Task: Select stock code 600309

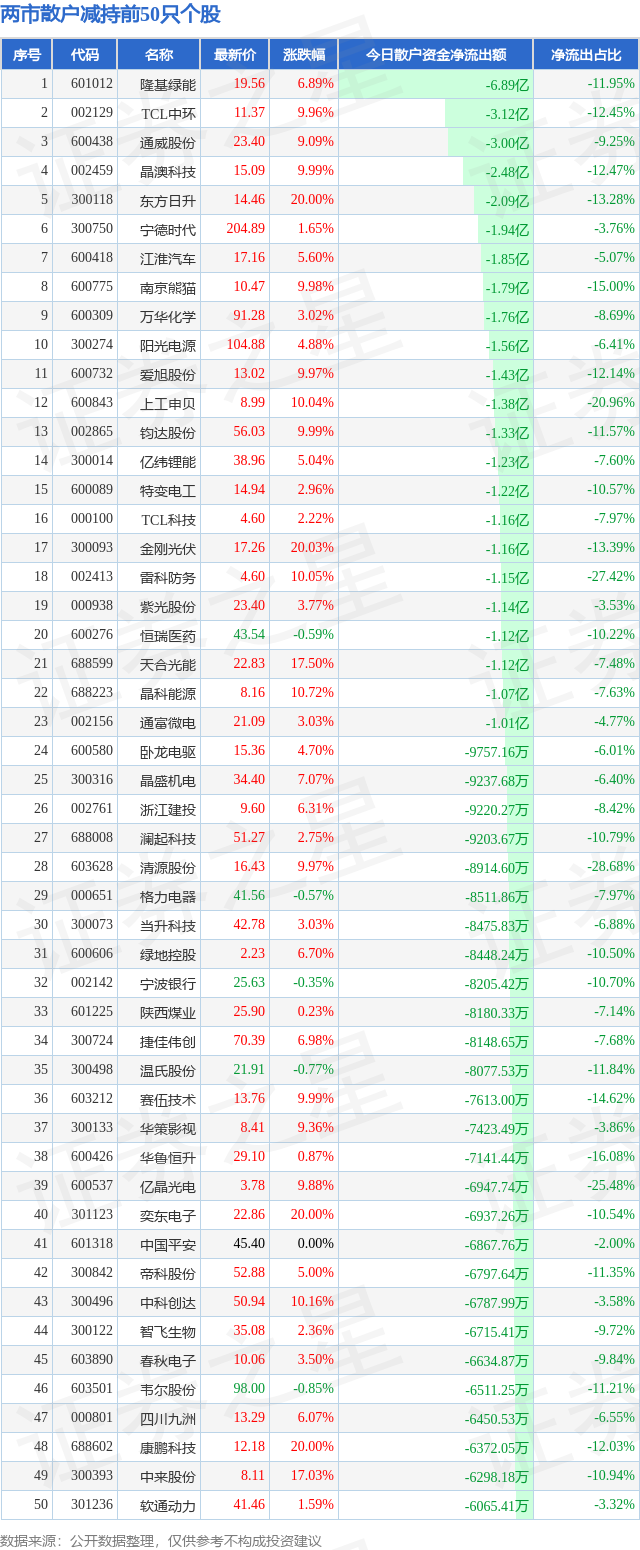Action: point(92,316)
